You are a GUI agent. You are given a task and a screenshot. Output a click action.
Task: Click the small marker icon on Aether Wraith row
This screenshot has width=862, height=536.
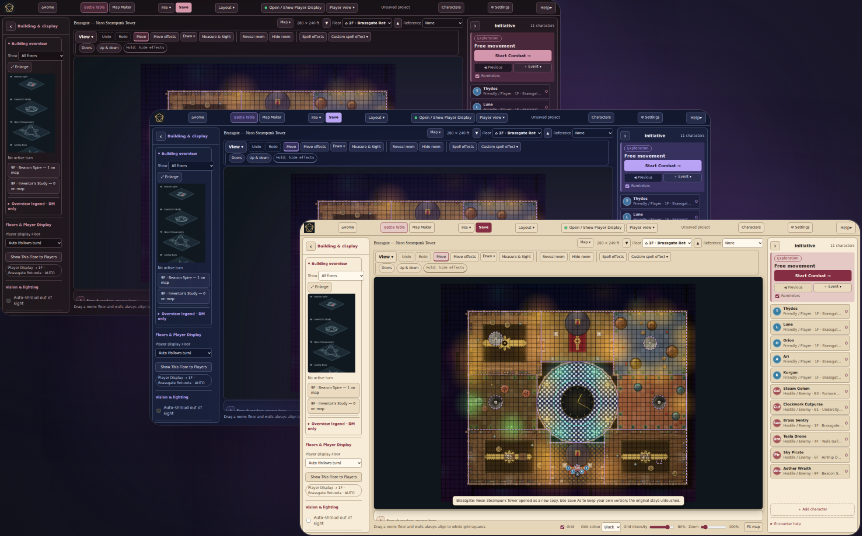click(x=846, y=469)
